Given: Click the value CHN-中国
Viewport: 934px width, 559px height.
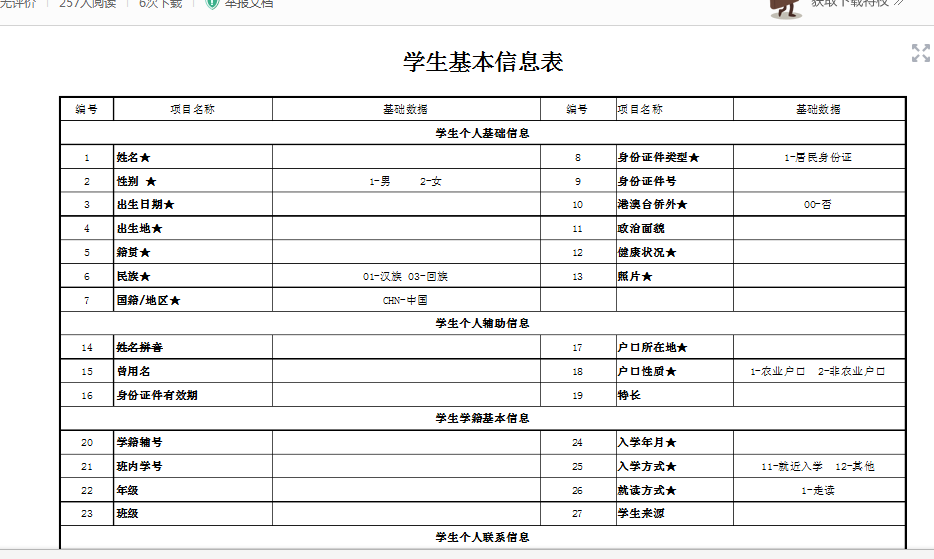Looking at the screenshot, I should click(405, 300).
